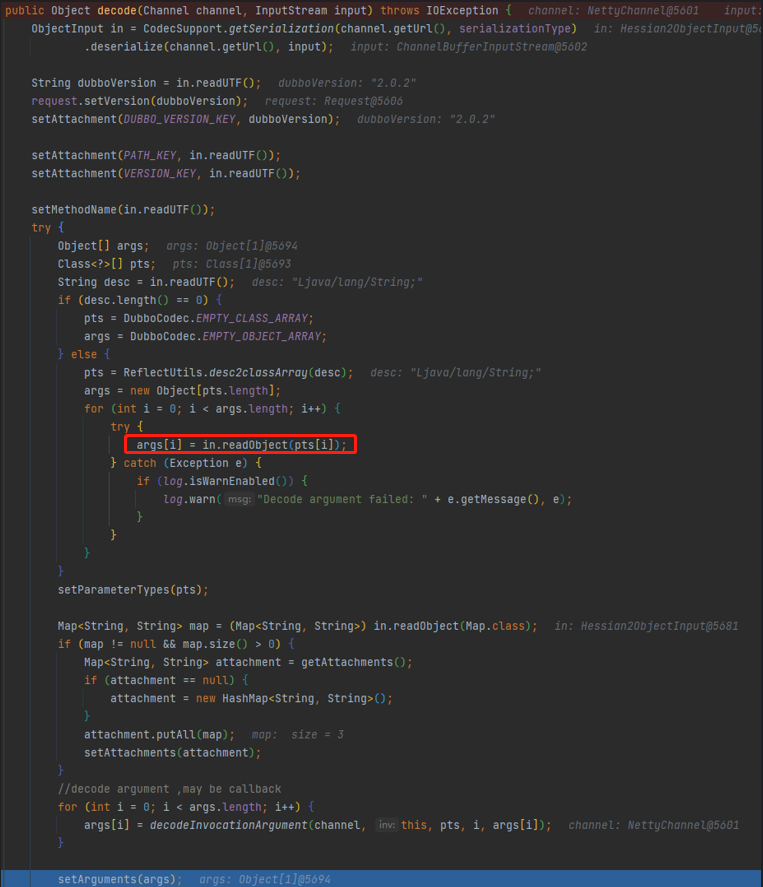The height and width of the screenshot is (887, 763).
Task: Click setMethodName(in.readUTF()) statement
Action: coord(123,209)
